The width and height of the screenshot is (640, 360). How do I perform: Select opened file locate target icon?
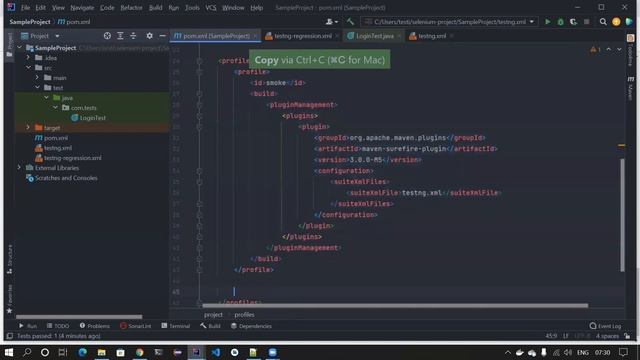[107, 36]
